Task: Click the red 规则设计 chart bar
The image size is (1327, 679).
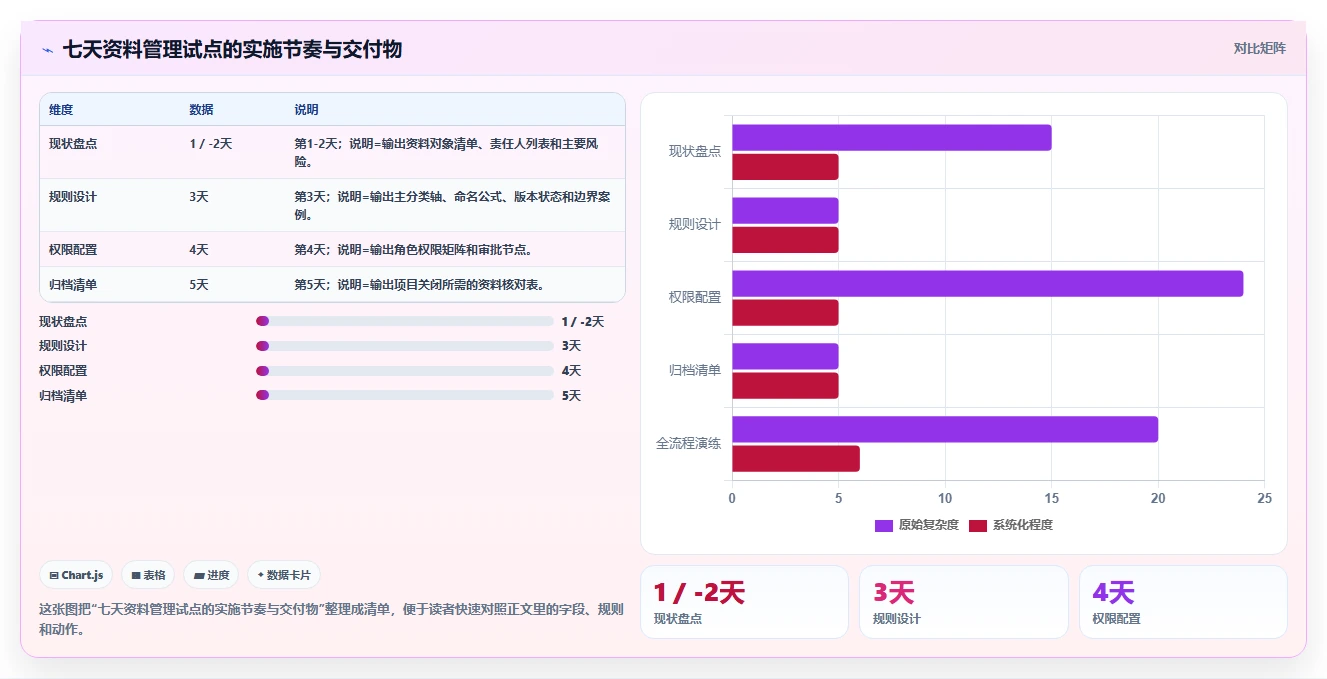Action: point(785,240)
